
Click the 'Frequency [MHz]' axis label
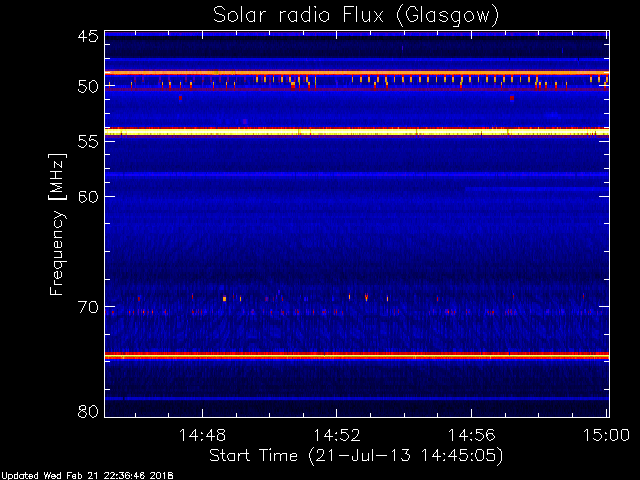[57, 224]
